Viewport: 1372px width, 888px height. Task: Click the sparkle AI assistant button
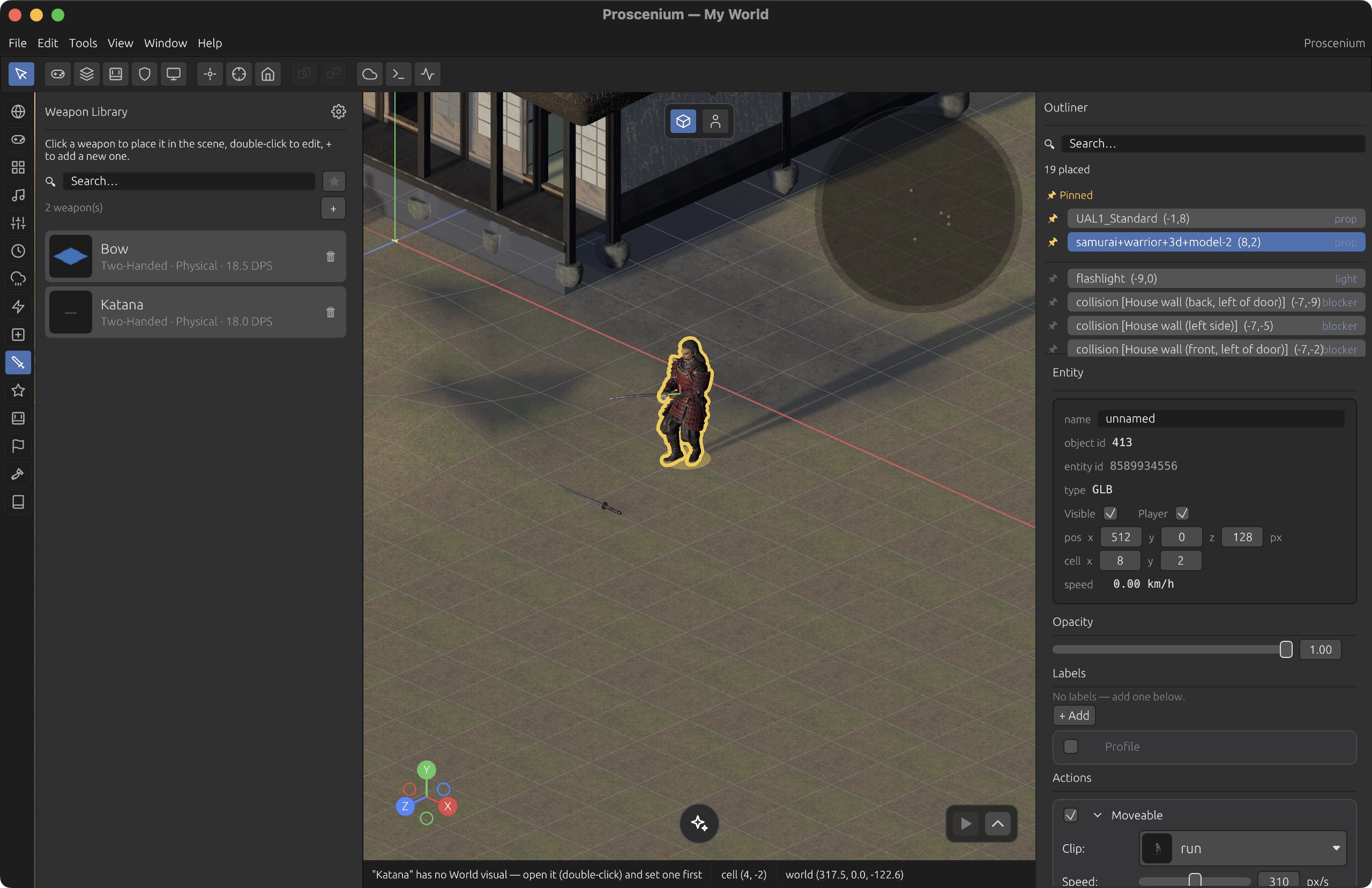coord(699,823)
